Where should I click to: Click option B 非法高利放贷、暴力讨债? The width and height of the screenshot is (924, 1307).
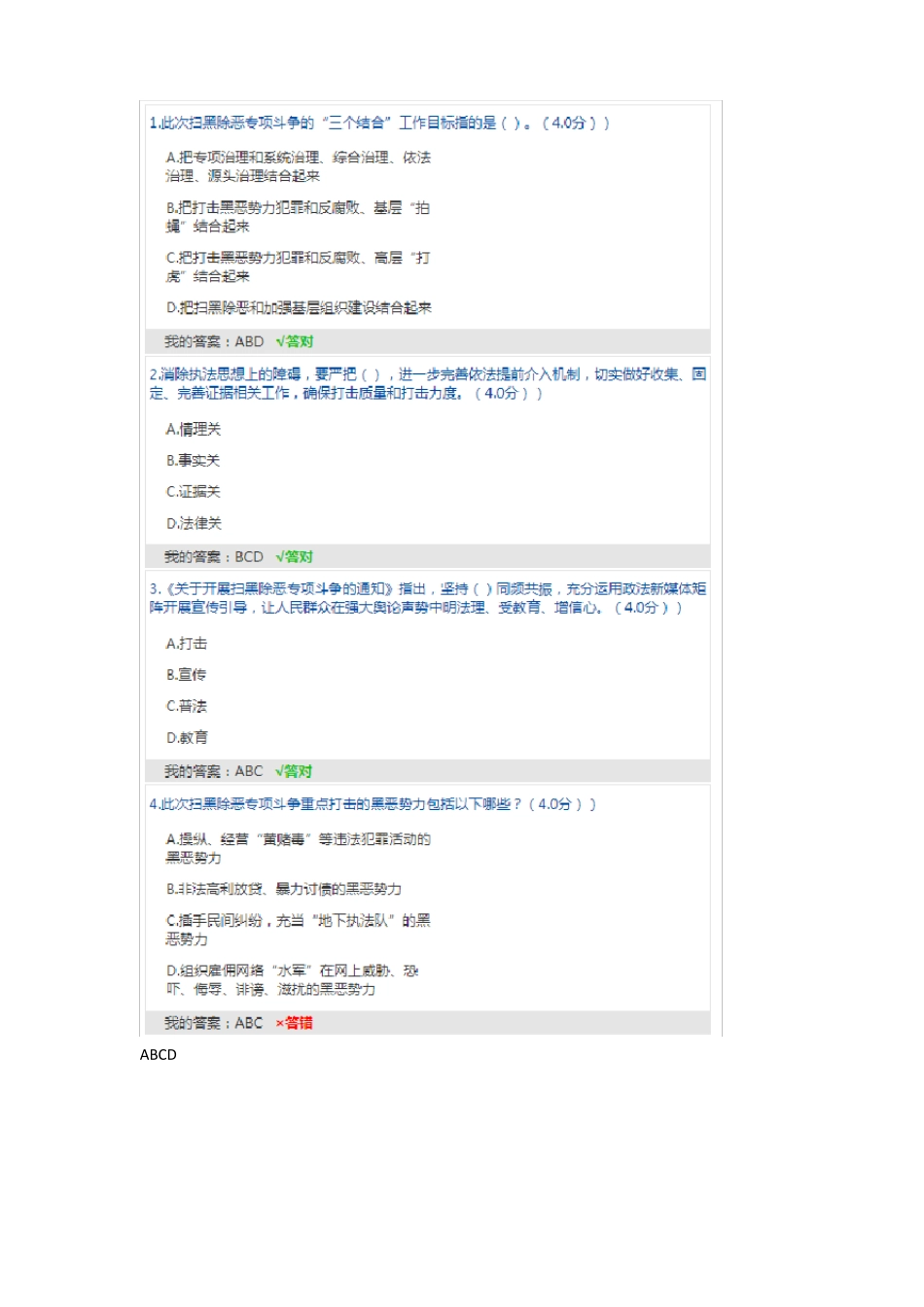(284, 889)
